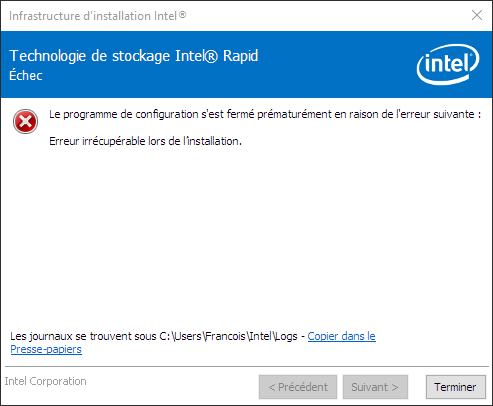Click the blank white dialog body area
Viewport: 493px width, 406px height.
[x=247, y=233]
